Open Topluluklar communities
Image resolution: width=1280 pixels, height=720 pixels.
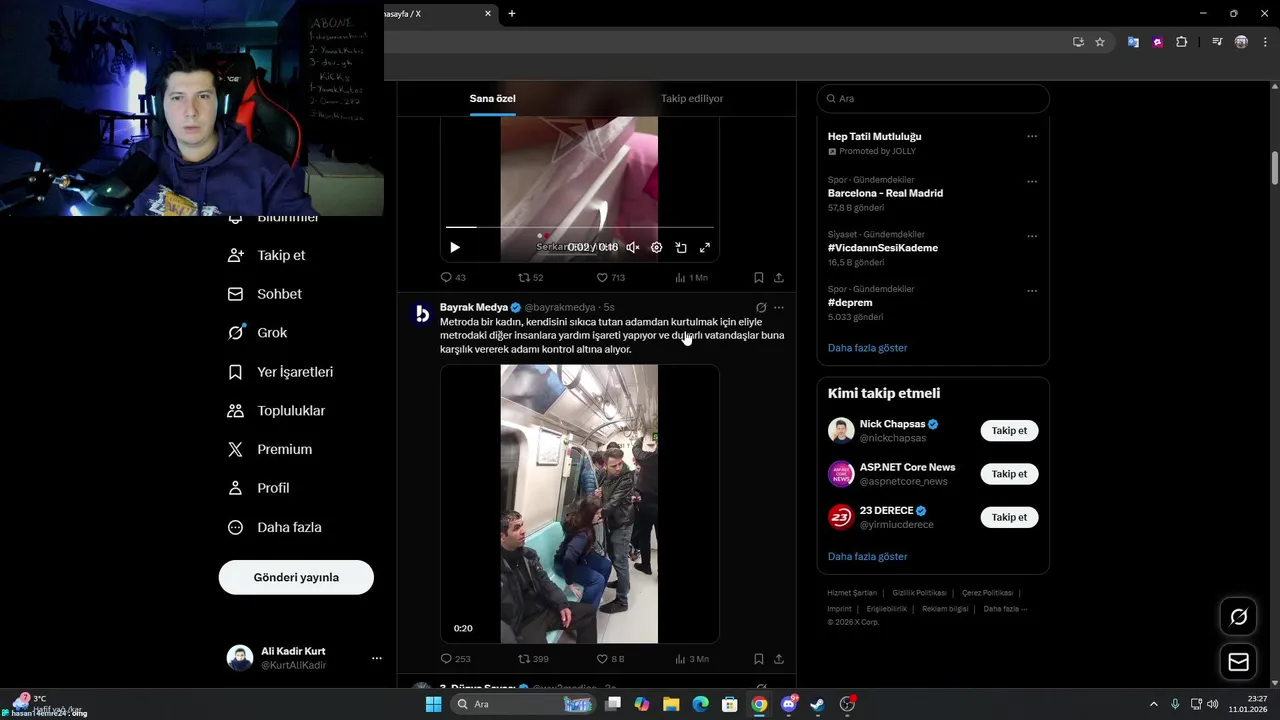pyautogui.click(x=276, y=411)
